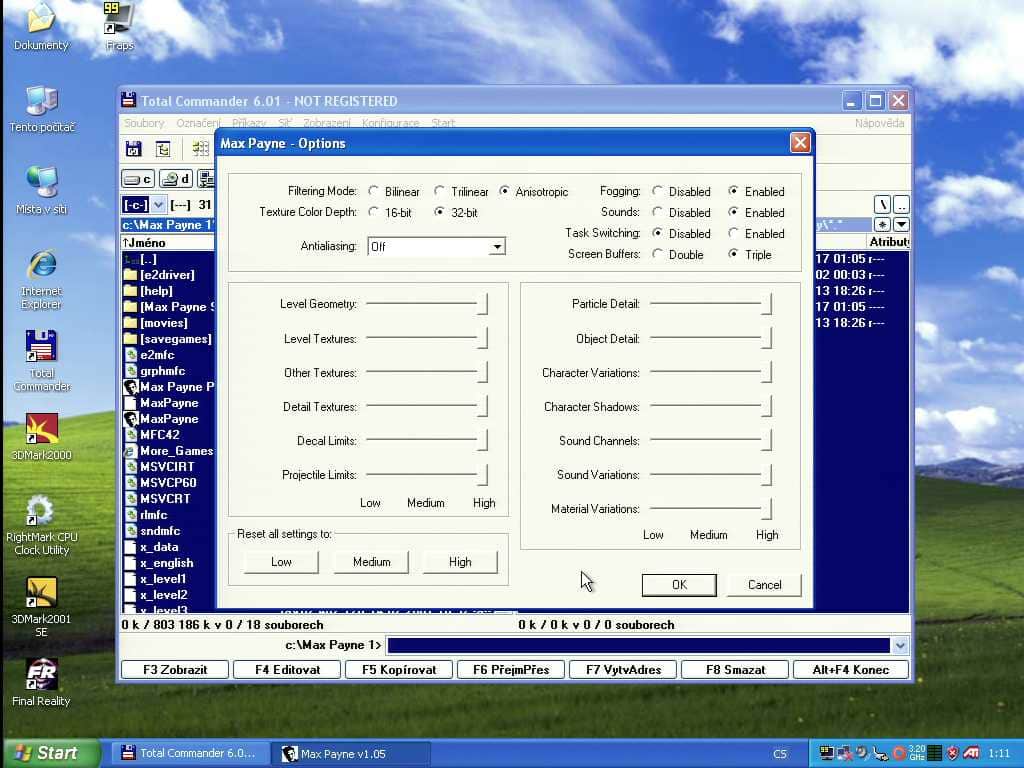
Task: Click the Character Shadows slider
Action: [711, 407]
